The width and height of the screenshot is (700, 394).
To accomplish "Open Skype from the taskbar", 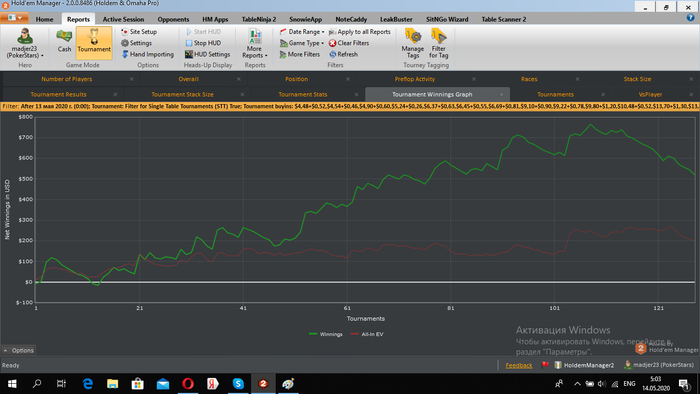I will 238,384.
